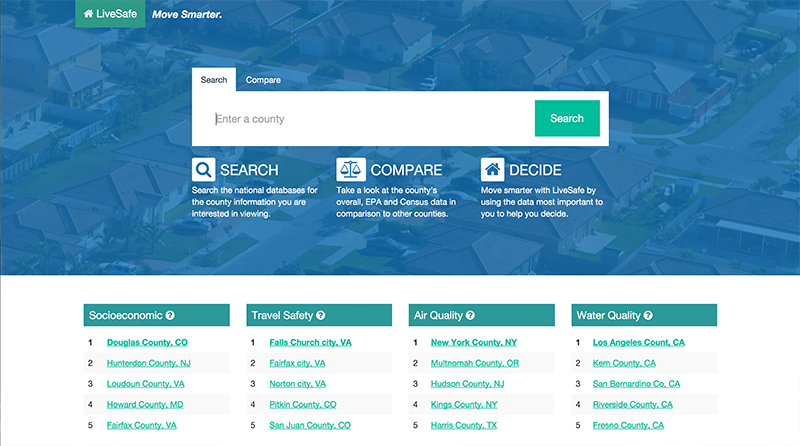Image resolution: width=800 pixels, height=446 pixels.
Task: Open San Bernardino Co, CA link
Action: coord(636,384)
